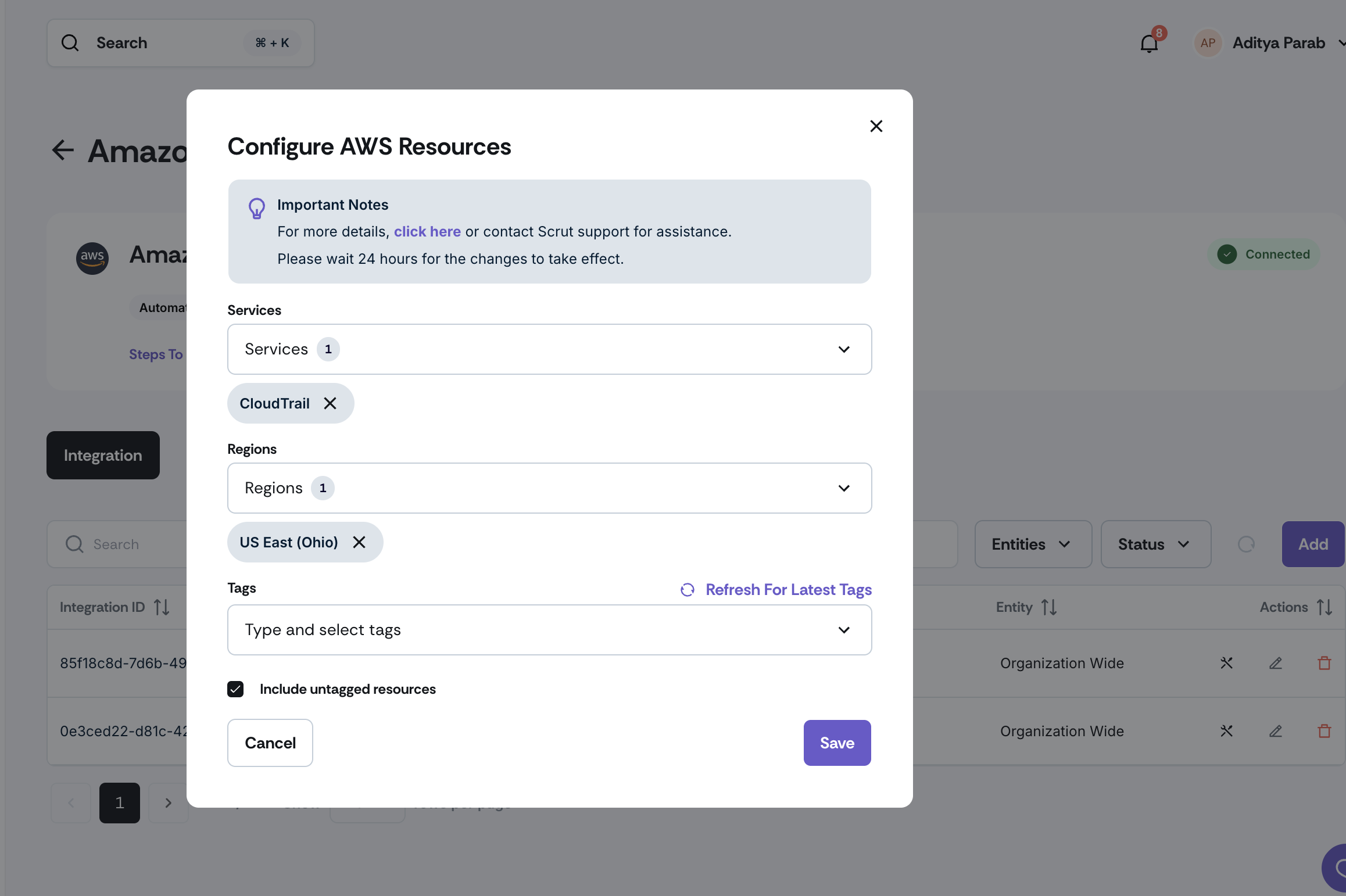The width and height of the screenshot is (1346, 896).
Task: Close the Configure AWS Resources dialog
Action: pos(876,126)
